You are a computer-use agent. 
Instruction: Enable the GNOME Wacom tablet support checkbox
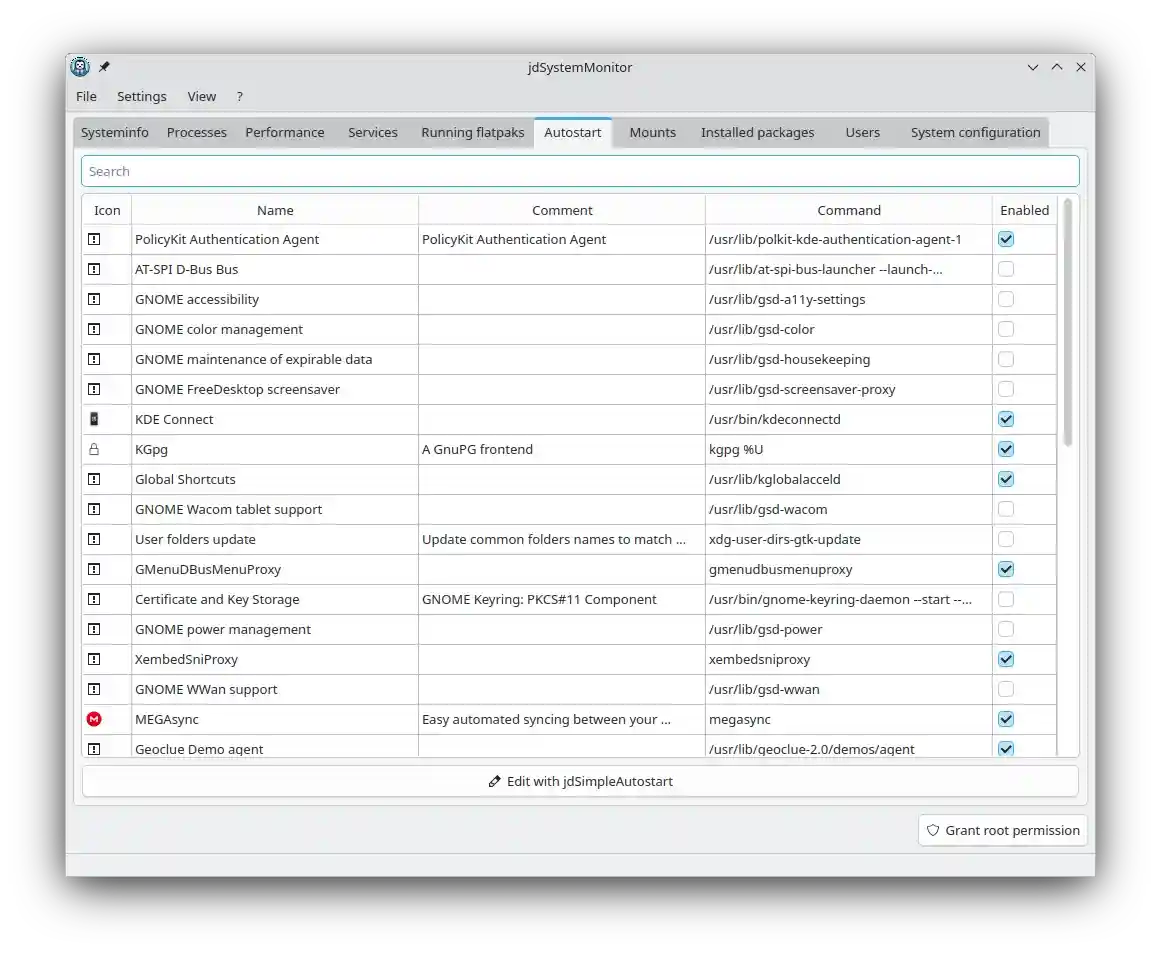(x=1006, y=509)
